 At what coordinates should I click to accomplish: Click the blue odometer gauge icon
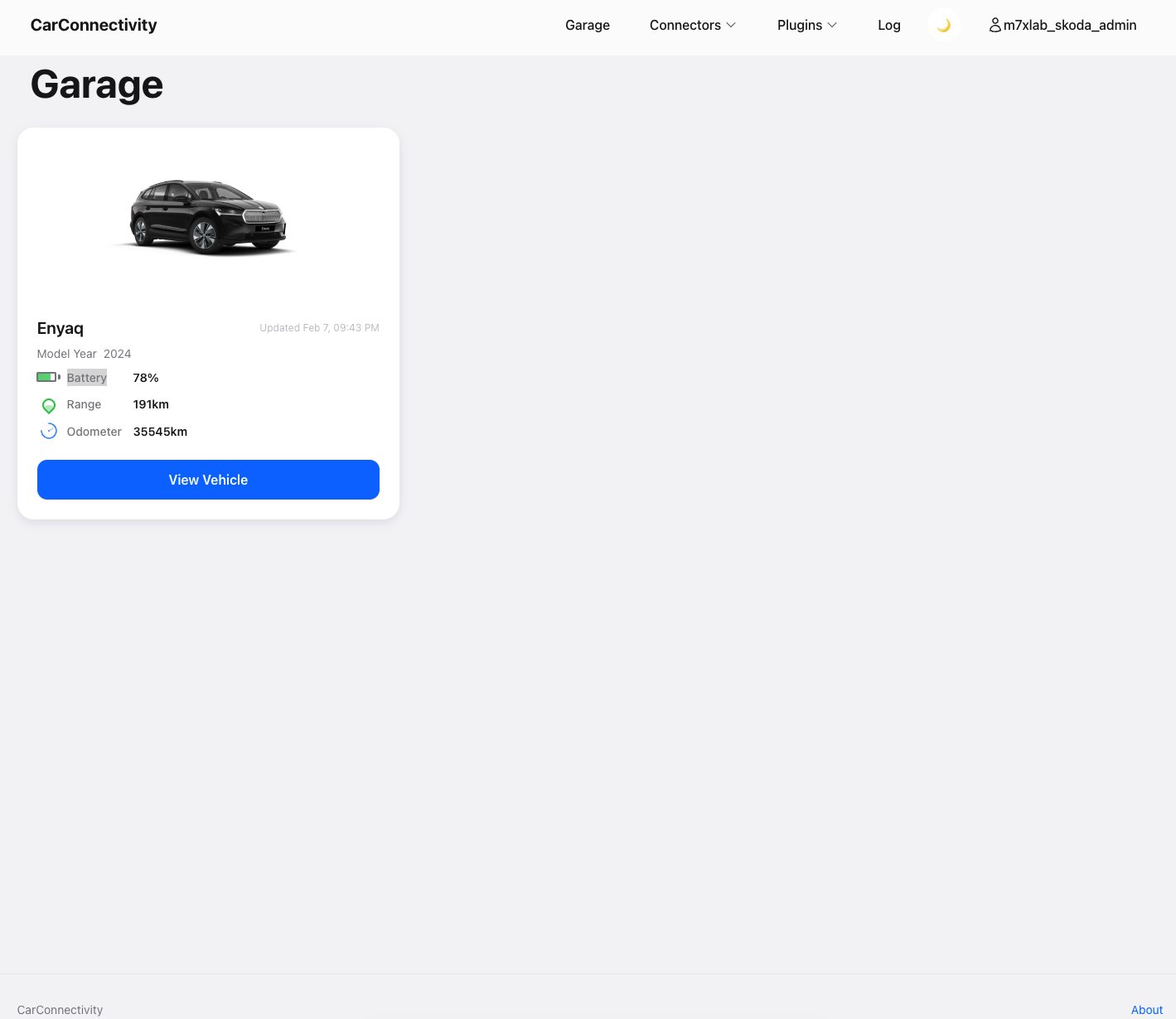(x=49, y=432)
